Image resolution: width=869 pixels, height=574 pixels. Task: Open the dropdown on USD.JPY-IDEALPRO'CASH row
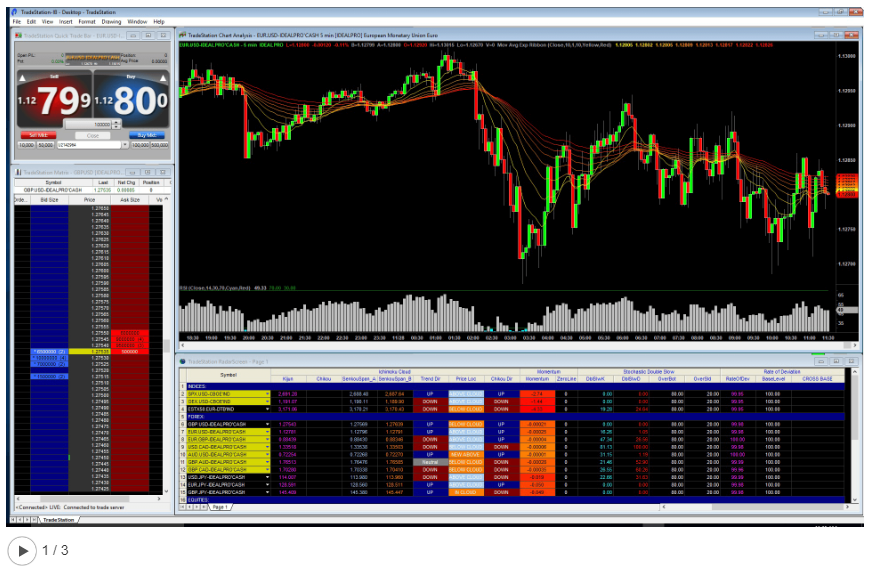click(267, 477)
